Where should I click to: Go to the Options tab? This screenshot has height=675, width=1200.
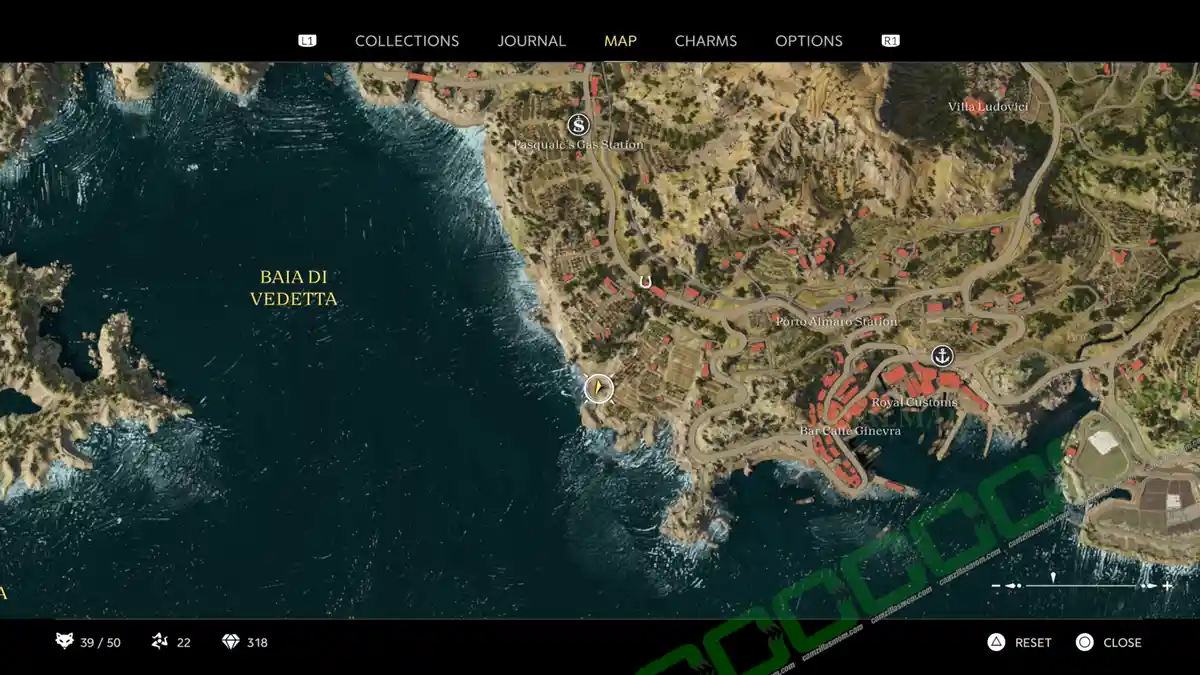[809, 41]
